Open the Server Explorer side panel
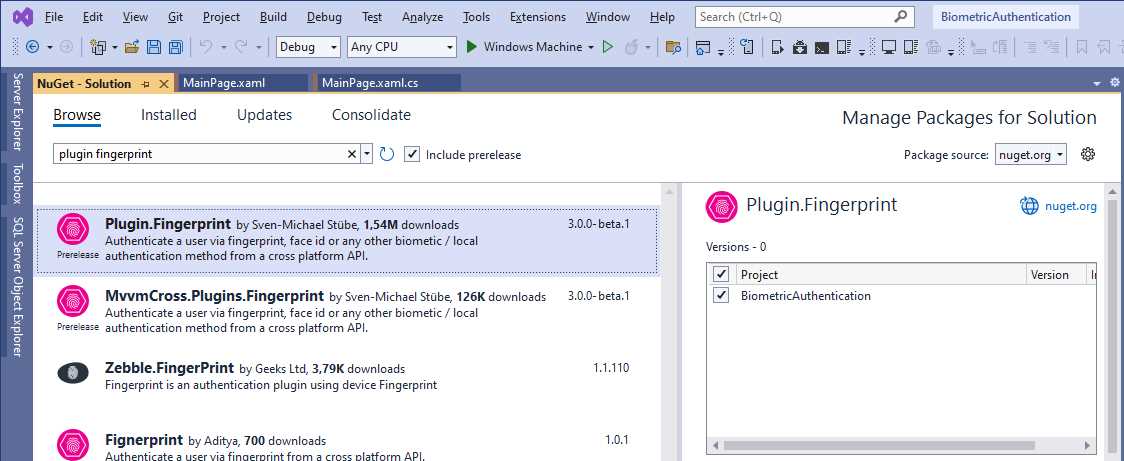The height and width of the screenshot is (461, 1124). tap(17, 111)
